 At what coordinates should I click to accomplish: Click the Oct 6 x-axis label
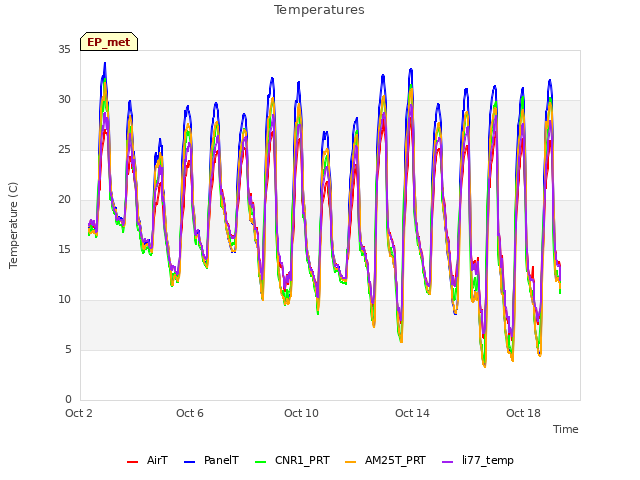click(x=190, y=413)
